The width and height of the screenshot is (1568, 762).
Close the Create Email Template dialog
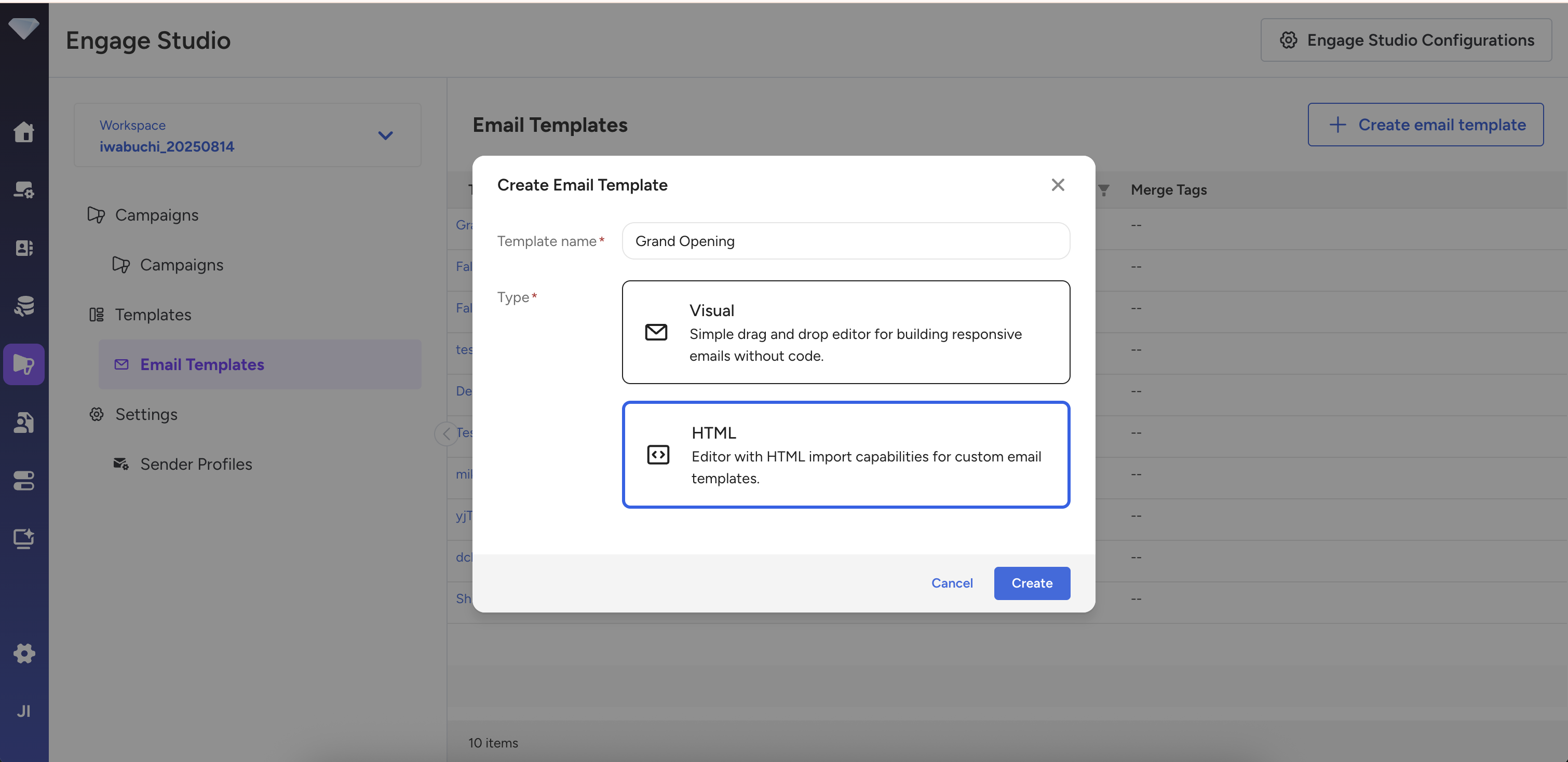(1057, 185)
